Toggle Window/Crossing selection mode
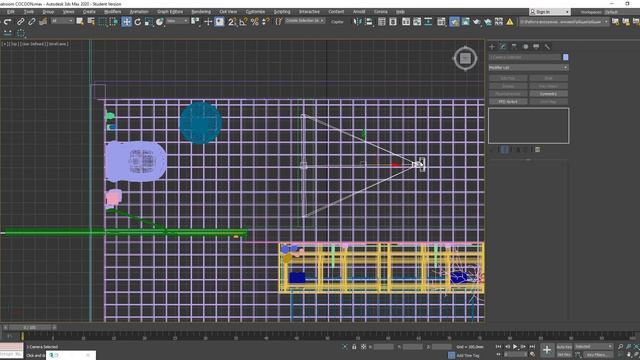640x360 pixels. point(113,22)
